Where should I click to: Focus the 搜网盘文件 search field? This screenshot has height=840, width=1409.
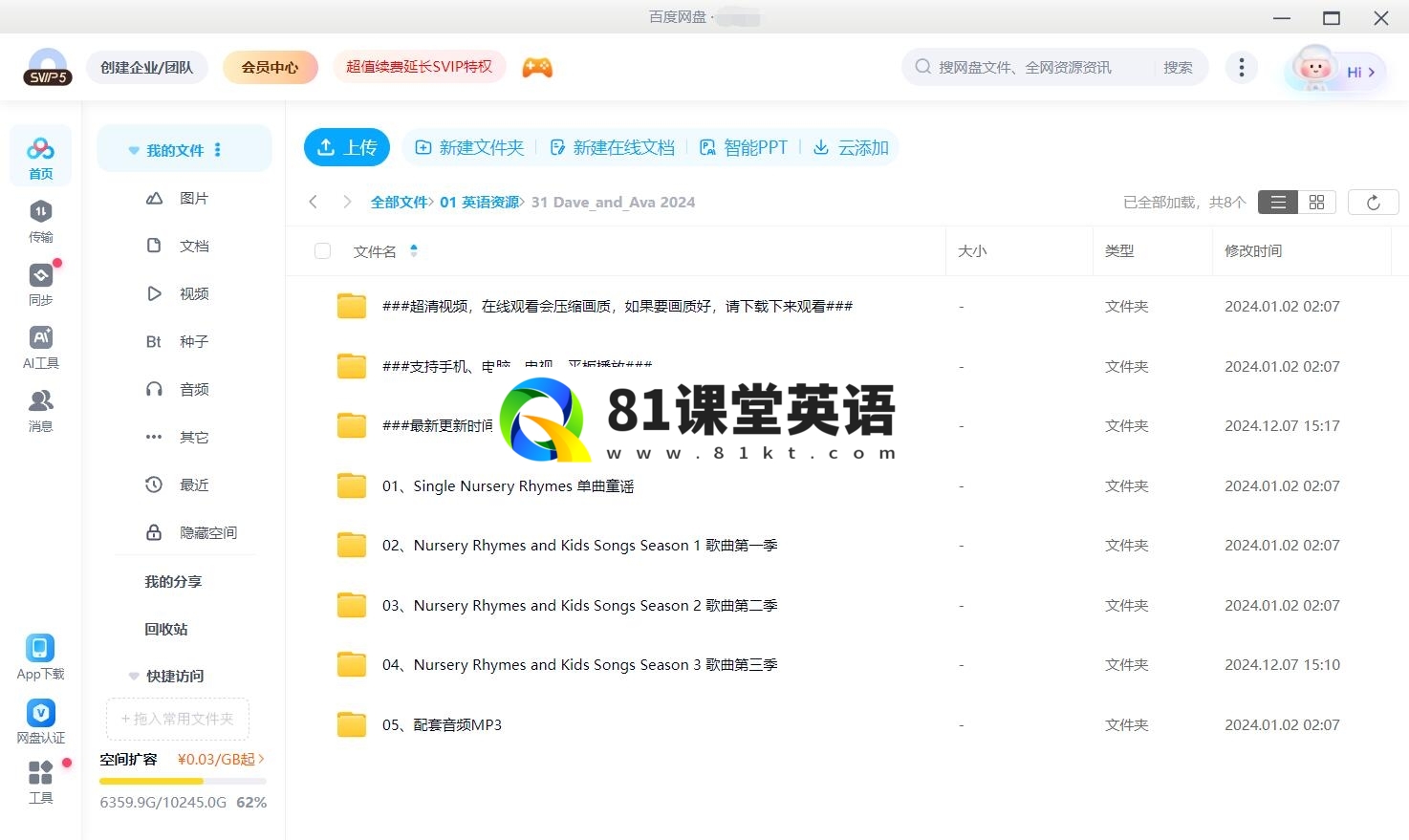[1025, 67]
